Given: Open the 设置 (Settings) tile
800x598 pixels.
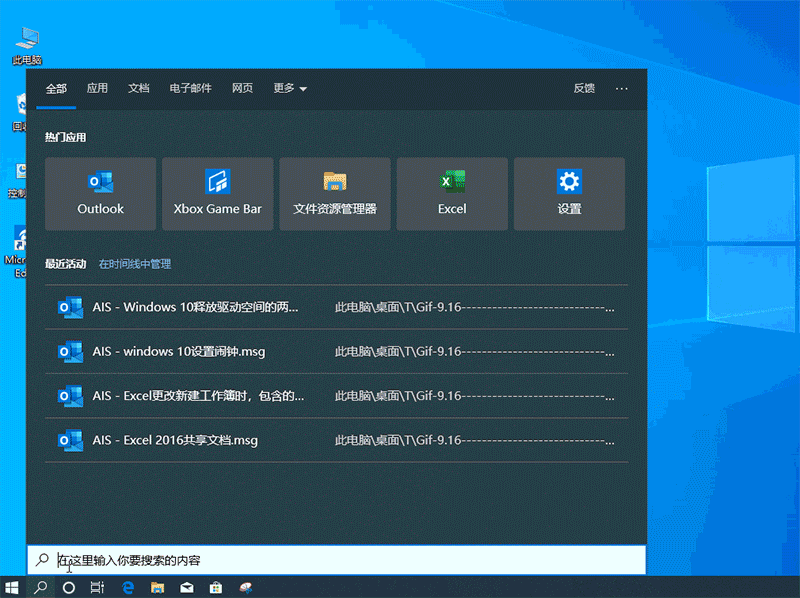Looking at the screenshot, I should click(569, 193).
